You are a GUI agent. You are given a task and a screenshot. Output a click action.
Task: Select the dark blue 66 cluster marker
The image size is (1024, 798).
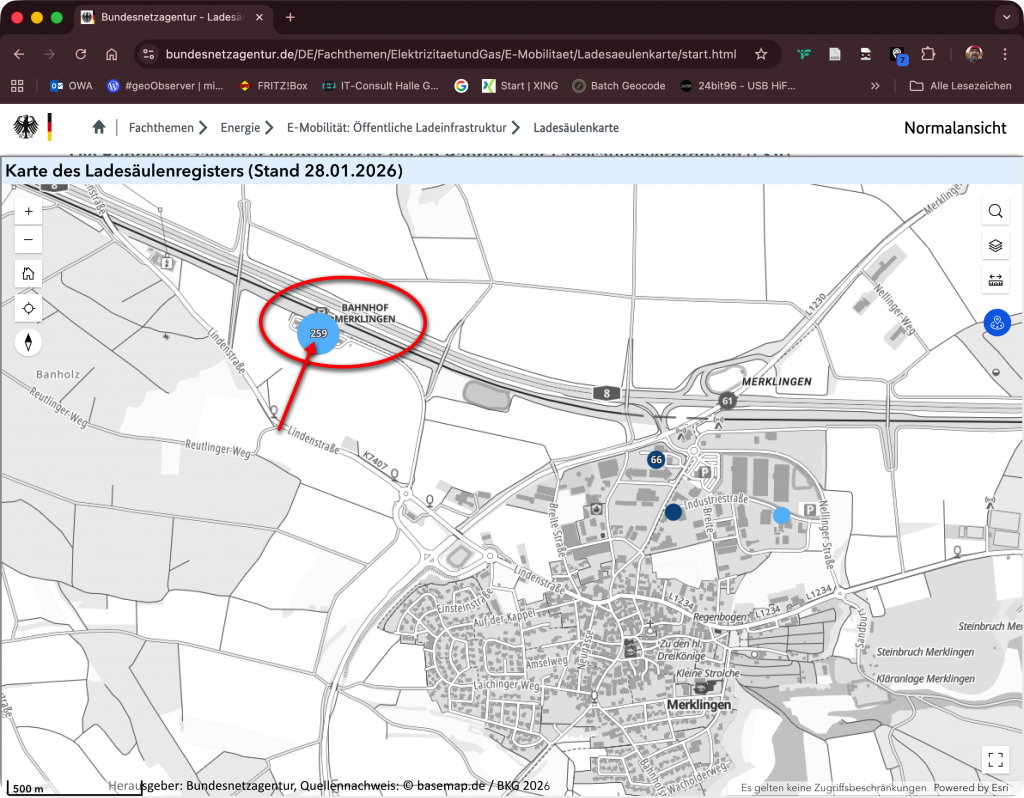click(656, 460)
